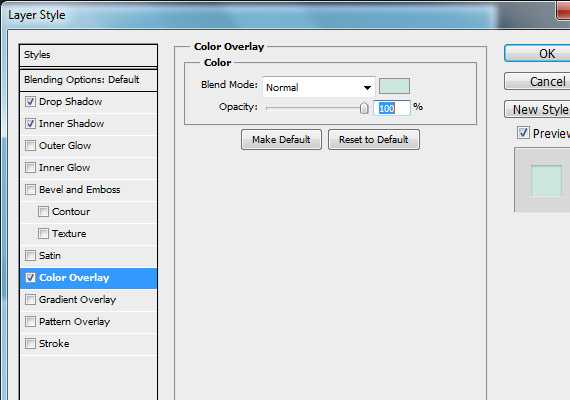Enable the Outer Glow checkbox
570x400 pixels.
click(x=31, y=145)
